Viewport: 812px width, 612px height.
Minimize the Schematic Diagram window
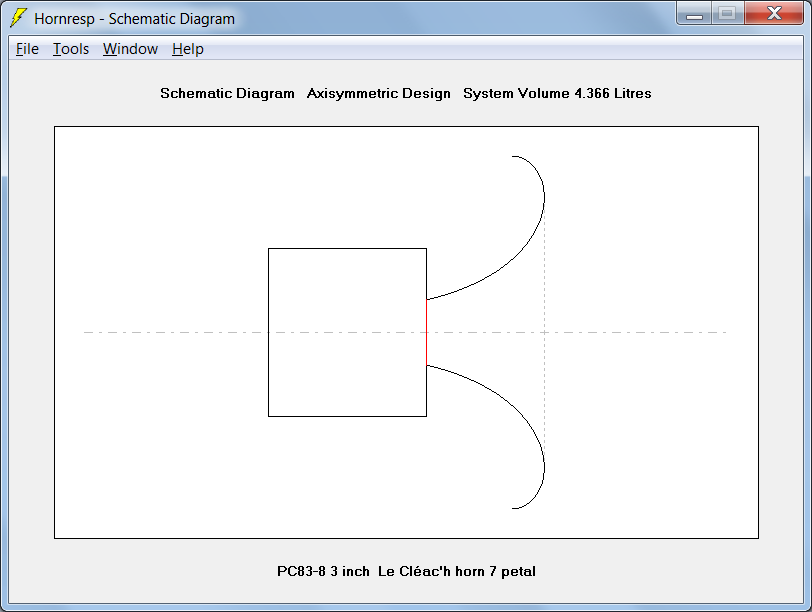click(x=694, y=13)
